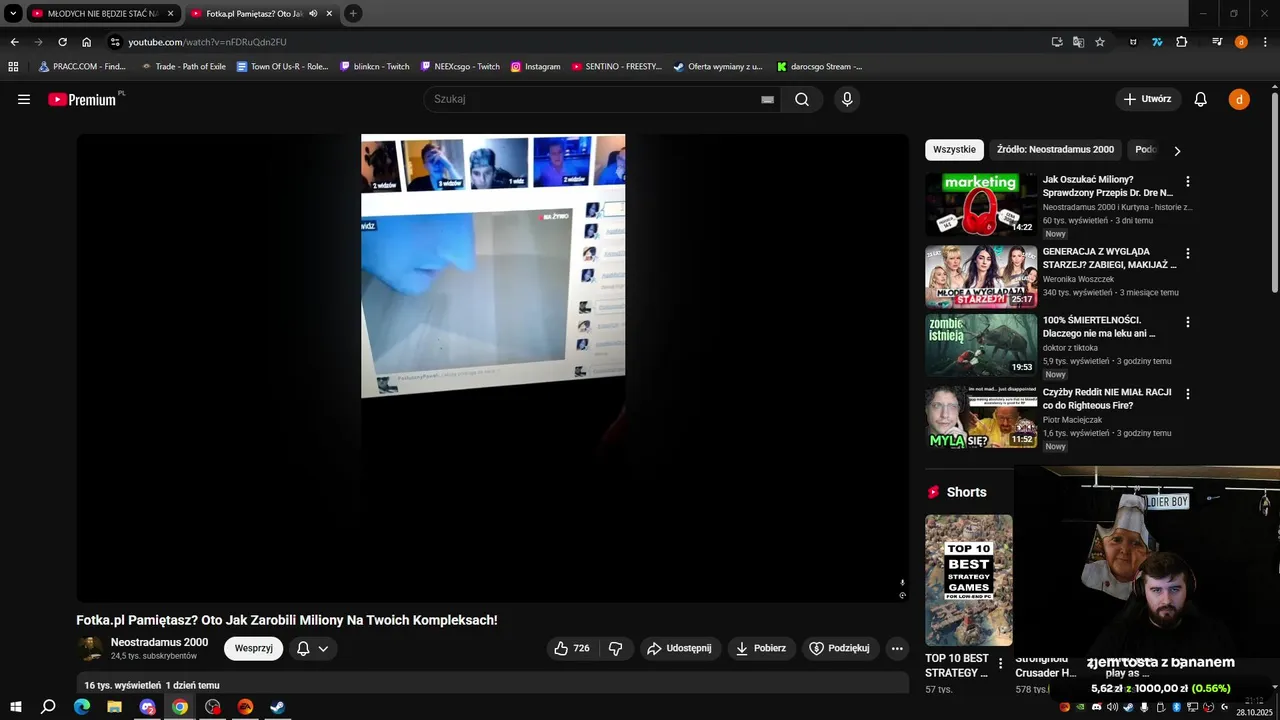Open a new Chrome tab
Image resolution: width=1280 pixels, height=720 pixels.
click(353, 14)
